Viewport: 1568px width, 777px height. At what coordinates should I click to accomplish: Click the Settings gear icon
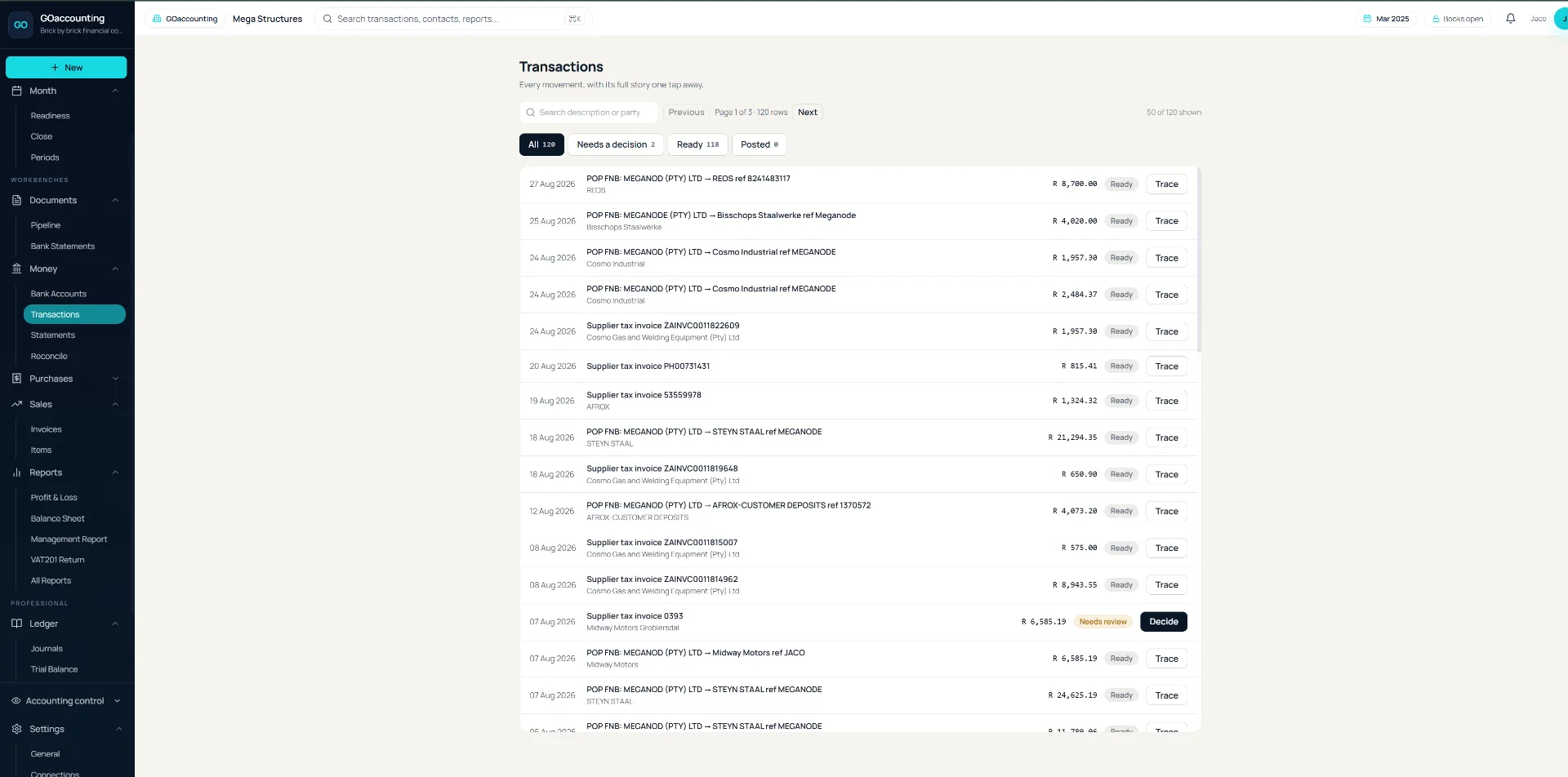tap(16, 729)
